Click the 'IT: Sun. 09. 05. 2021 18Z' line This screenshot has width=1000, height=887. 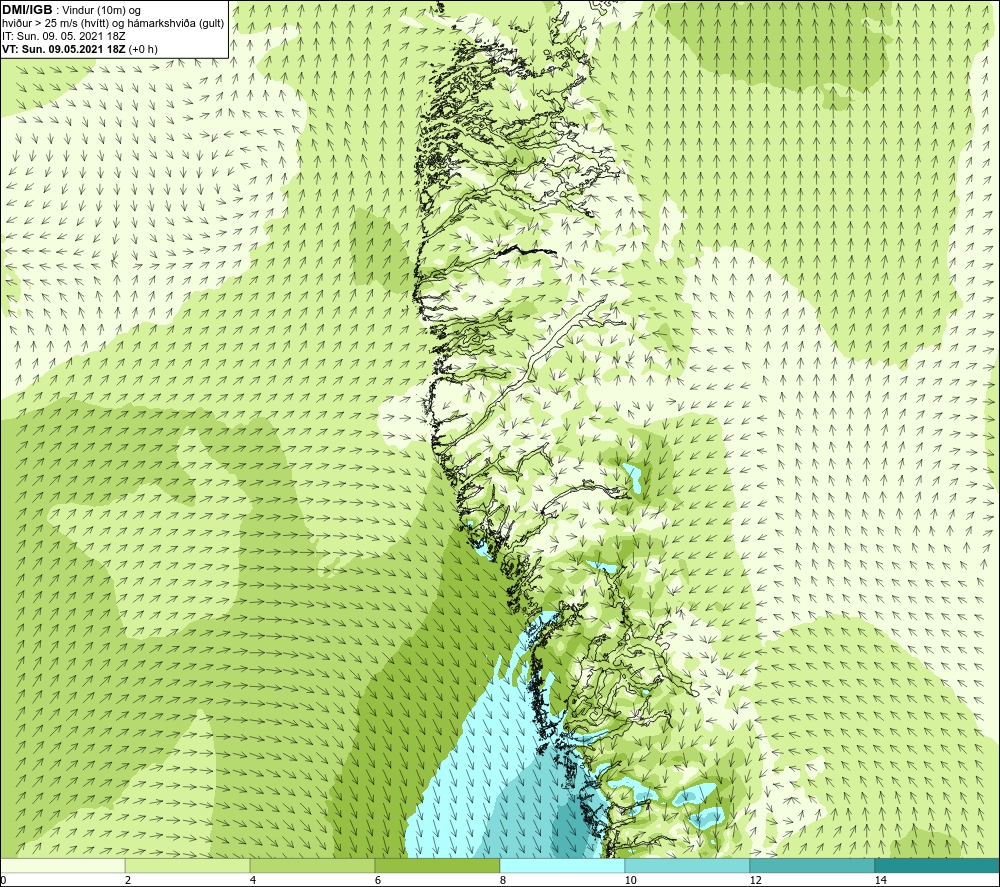(64, 36)
